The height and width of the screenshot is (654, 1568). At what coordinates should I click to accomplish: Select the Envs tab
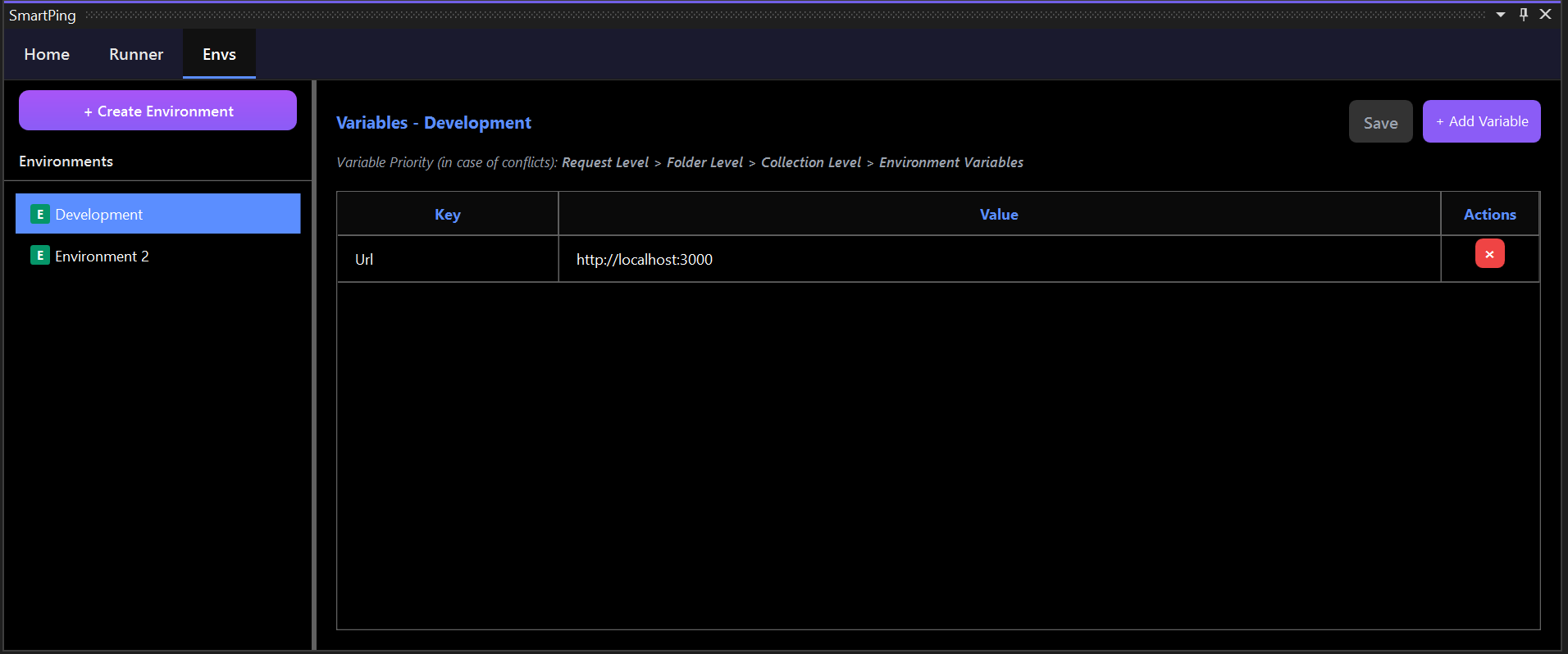[x=219, y=54]
